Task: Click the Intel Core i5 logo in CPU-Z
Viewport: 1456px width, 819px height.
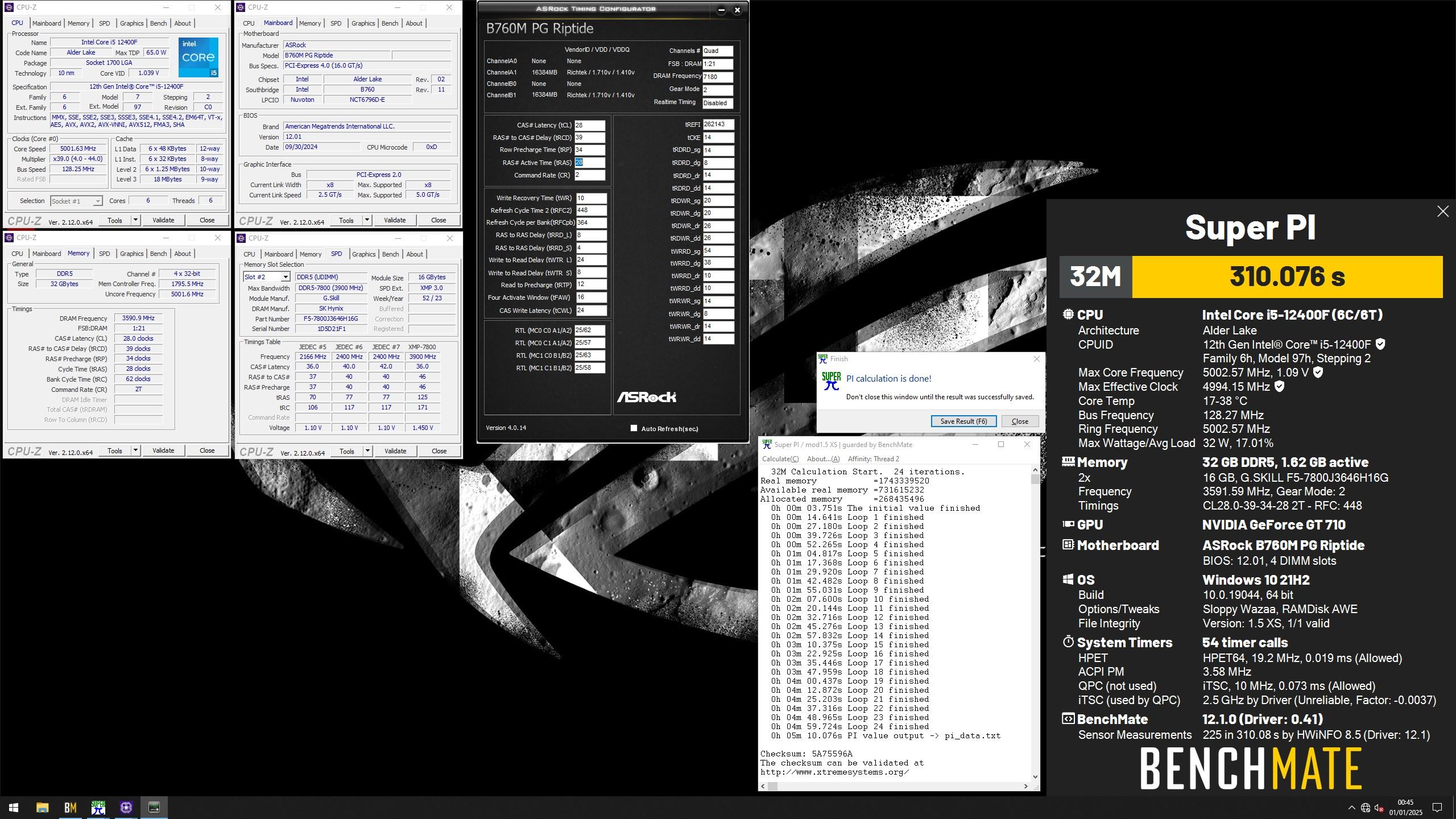Action: 198,57
